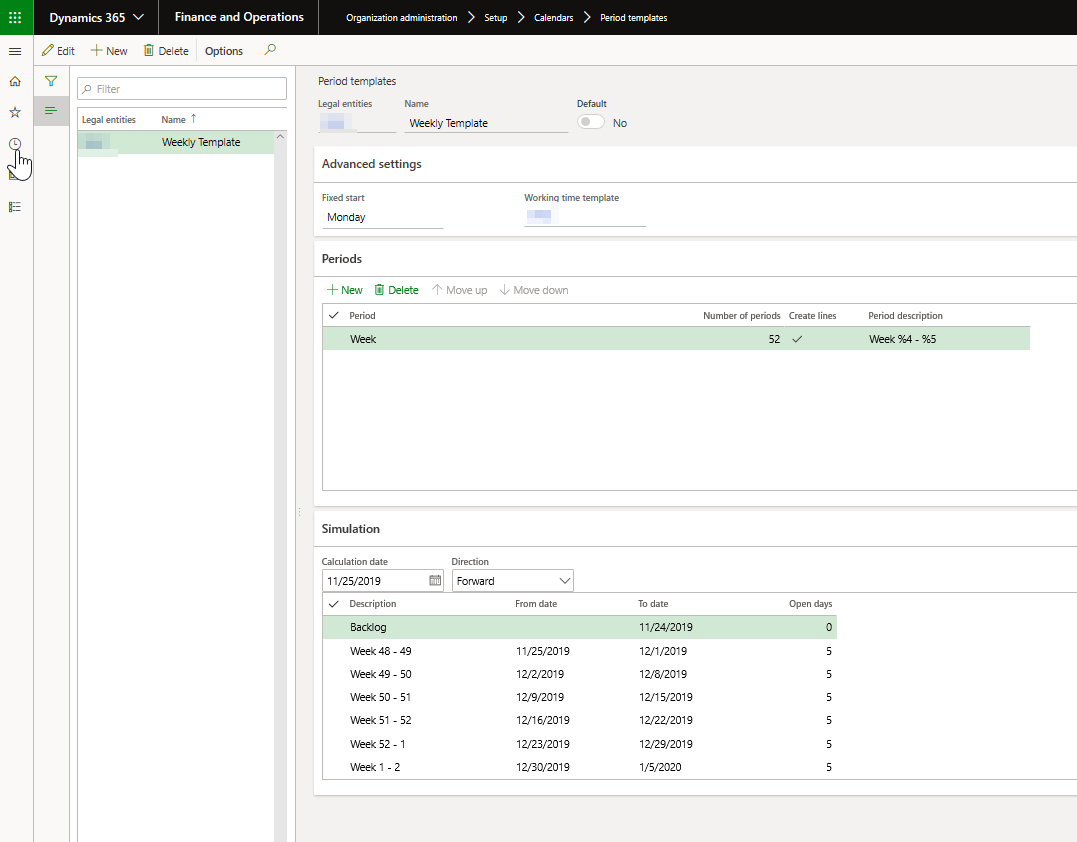Open Favorites via the star sidebar icon
This screenshot has width=1077, height=842.
pyautogui.click(x=15, y=112)
